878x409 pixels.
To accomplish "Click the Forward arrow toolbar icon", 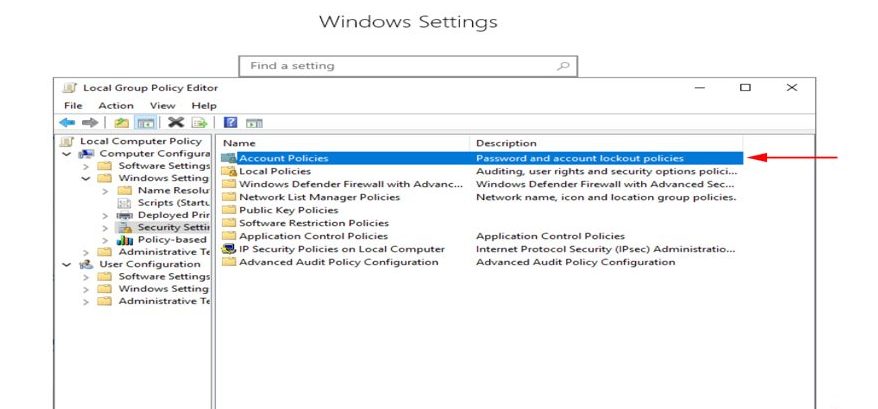I will pyautogui.click(x=90, y=122).
